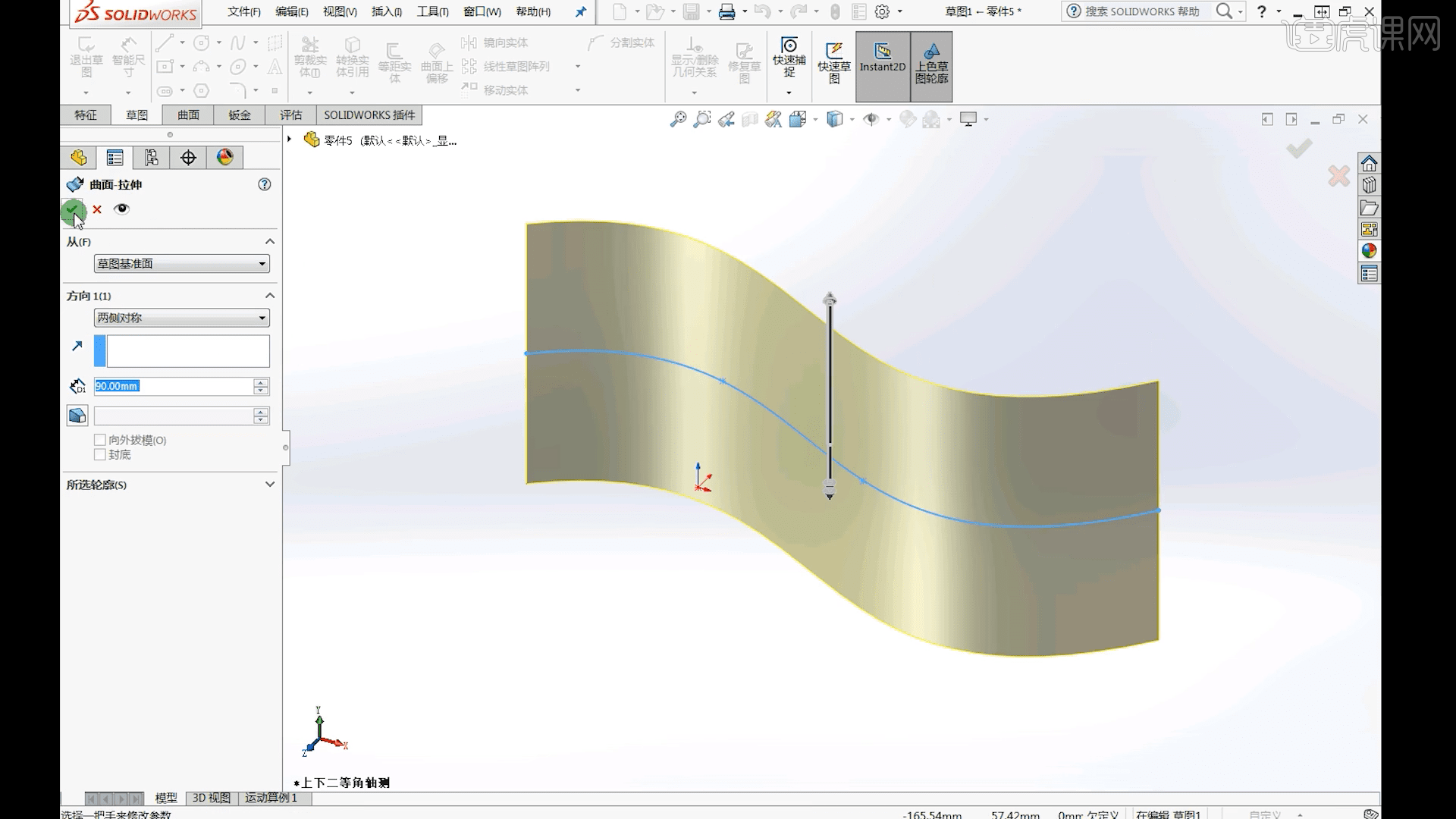Open the PropertyManager tab icon
The height and width of the screenshot is (819, 1456).
coord(115,158)
